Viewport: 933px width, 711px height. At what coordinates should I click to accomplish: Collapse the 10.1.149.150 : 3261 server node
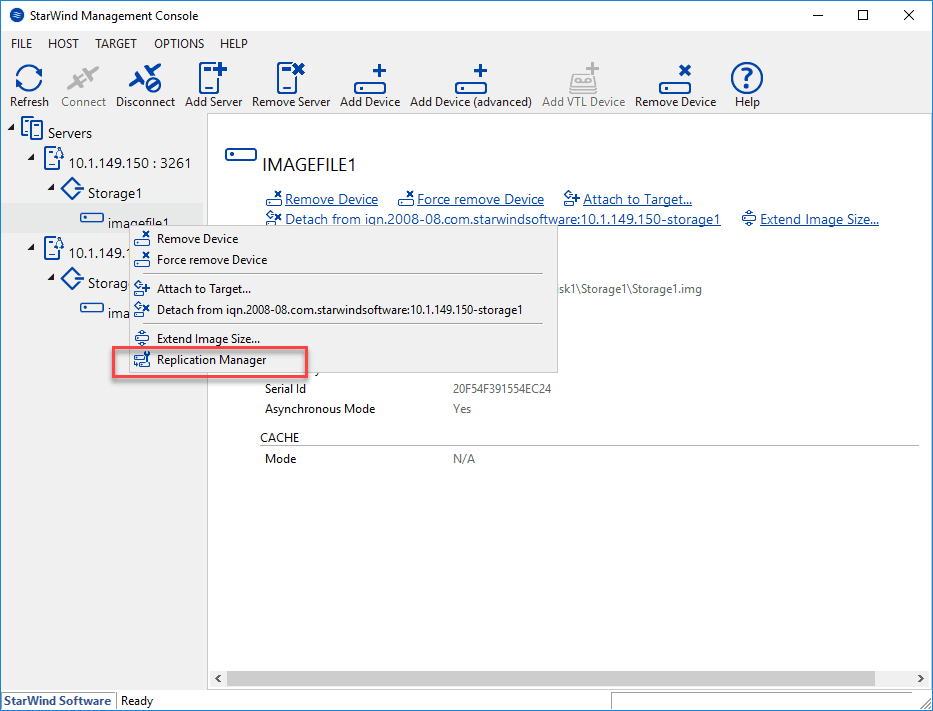(32, 156)
